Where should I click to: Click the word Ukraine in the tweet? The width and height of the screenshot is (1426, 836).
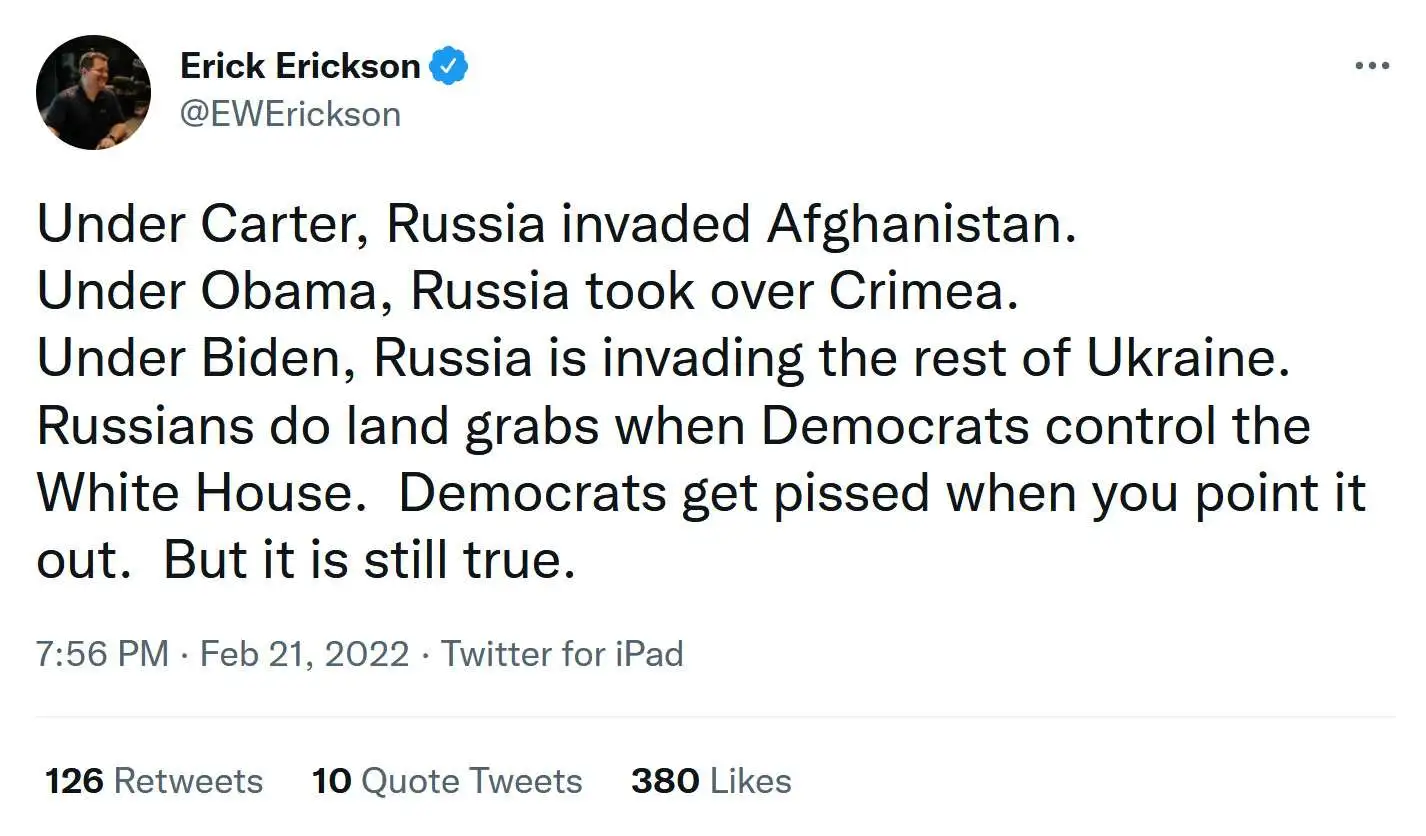(x=1183, y=358)
